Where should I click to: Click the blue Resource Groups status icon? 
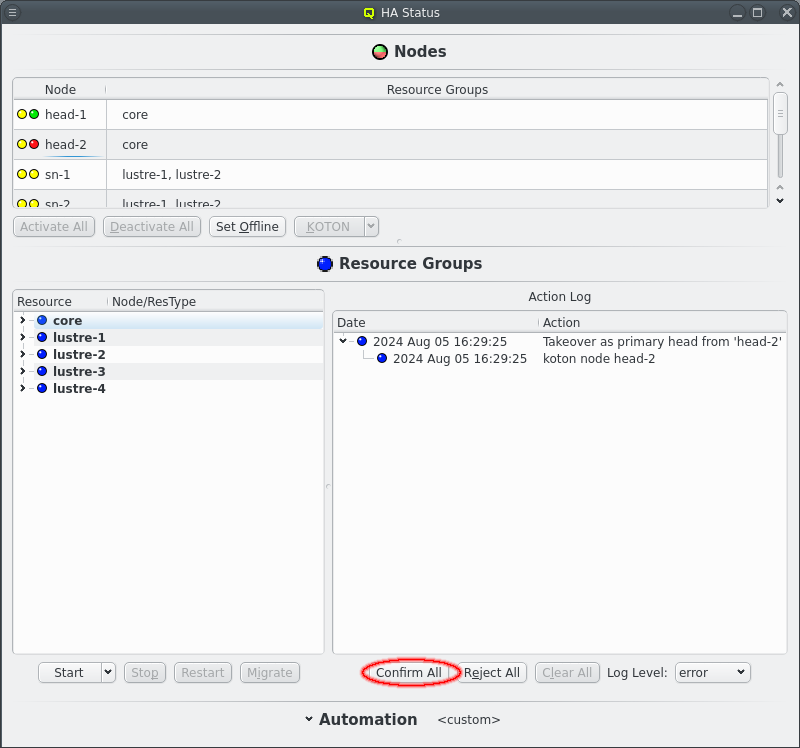(x=324, y=264)
